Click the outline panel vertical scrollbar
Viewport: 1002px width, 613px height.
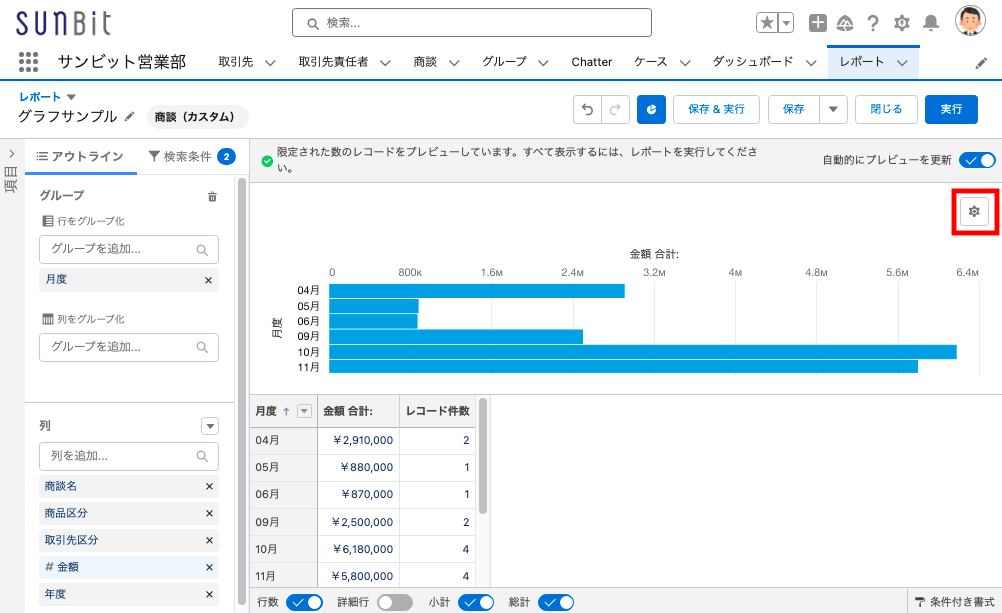tap(242, 391)
